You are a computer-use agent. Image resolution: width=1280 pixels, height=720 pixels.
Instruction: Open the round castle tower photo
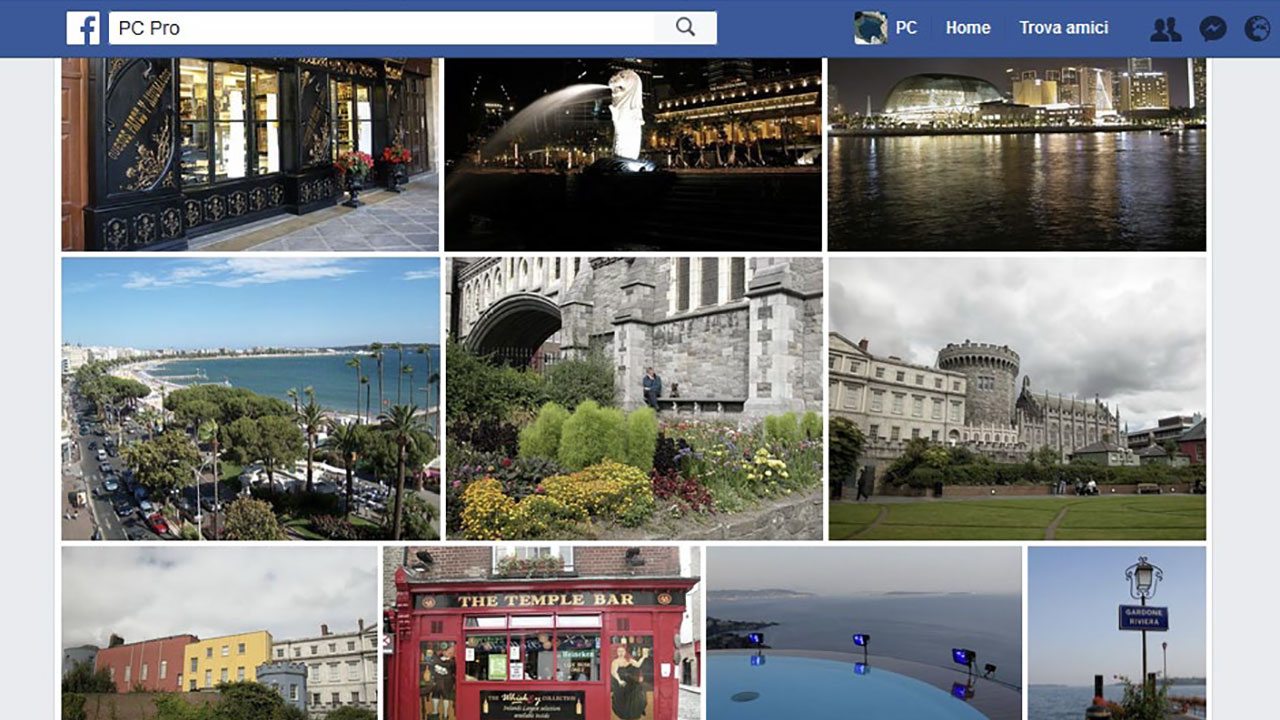point(1017,398)
